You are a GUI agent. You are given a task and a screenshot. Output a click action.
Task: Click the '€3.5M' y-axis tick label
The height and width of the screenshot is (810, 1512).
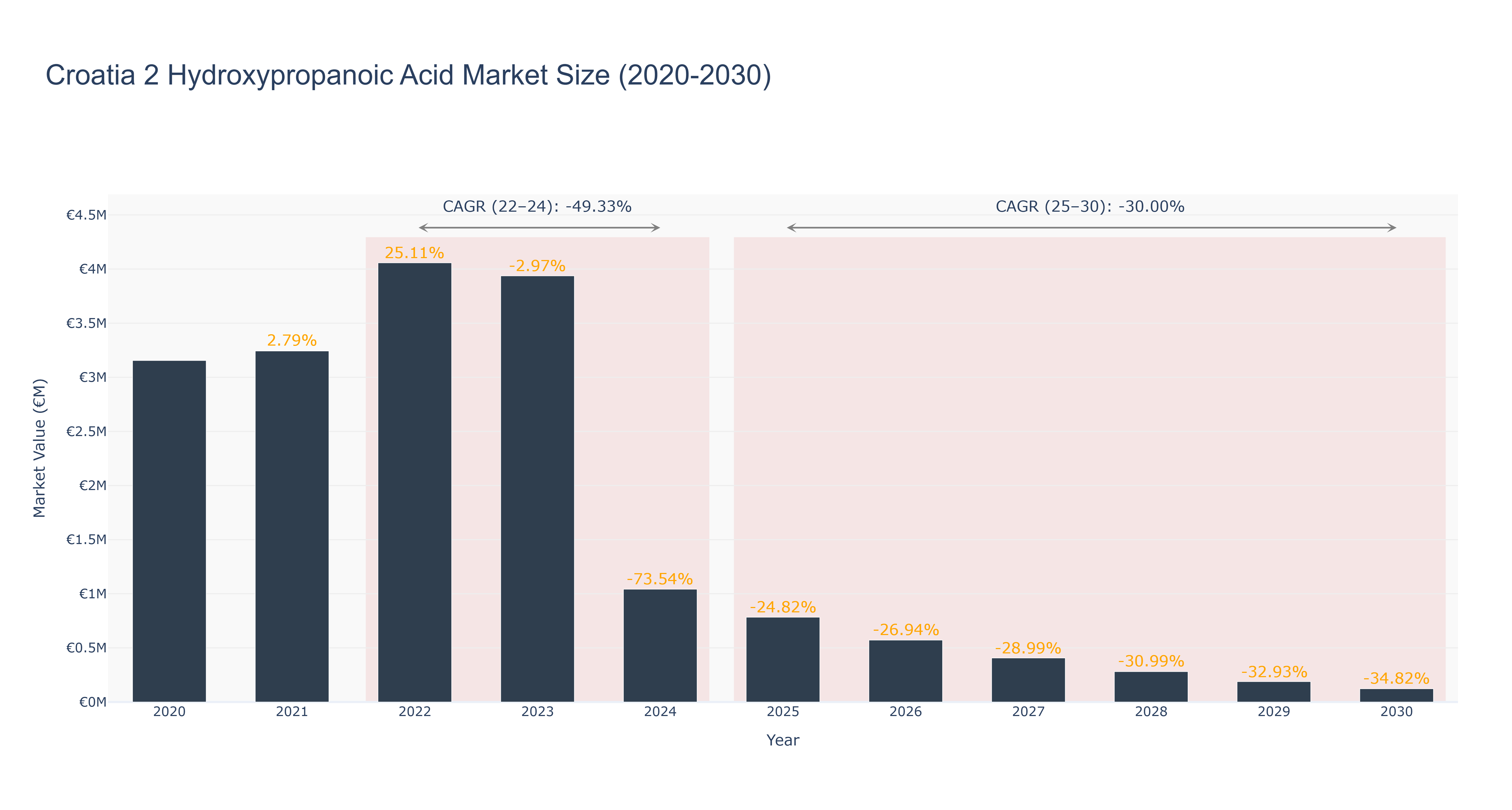[x=86, y=323]
